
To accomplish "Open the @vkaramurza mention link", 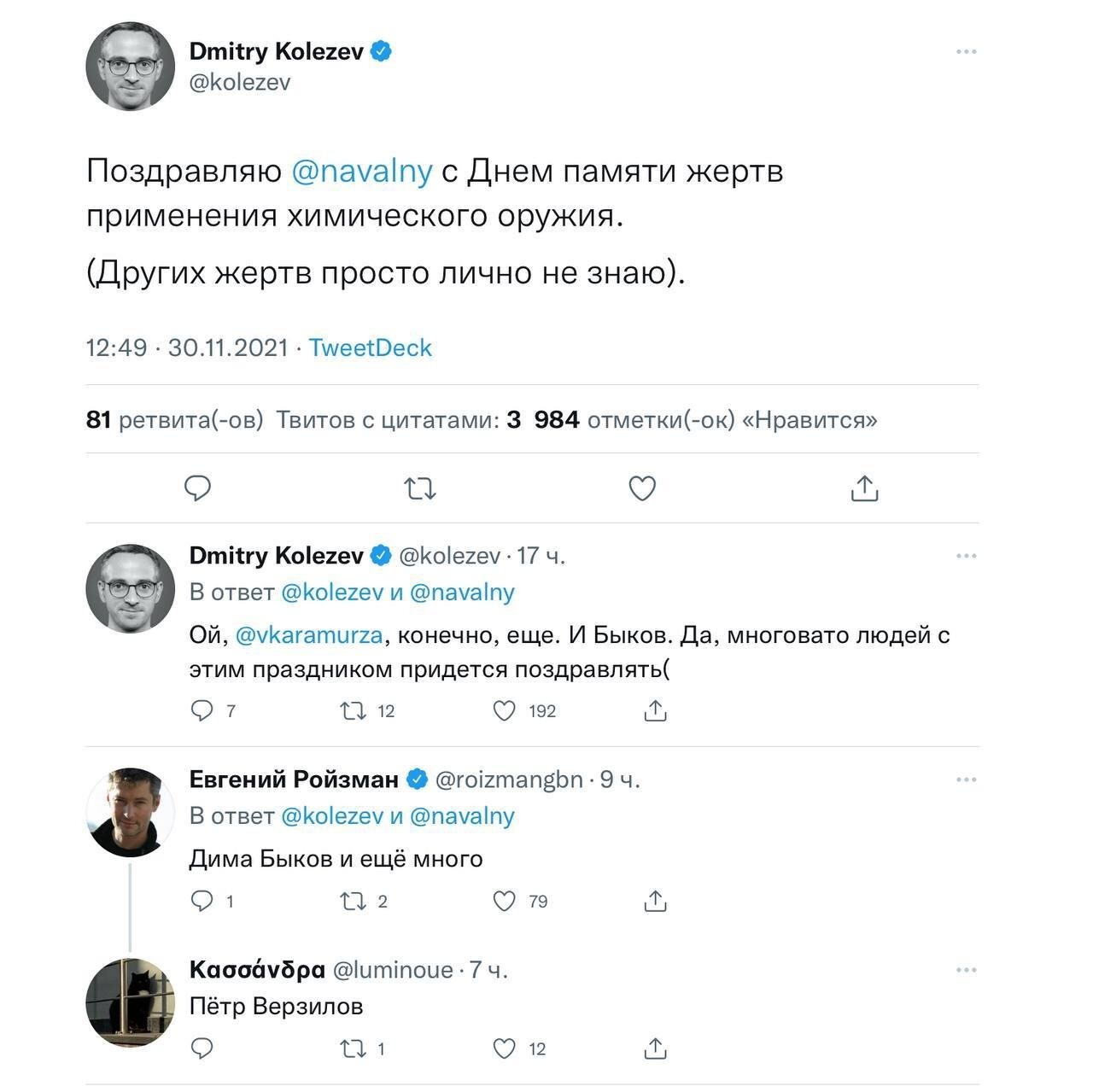I will [x=309, y=635].
